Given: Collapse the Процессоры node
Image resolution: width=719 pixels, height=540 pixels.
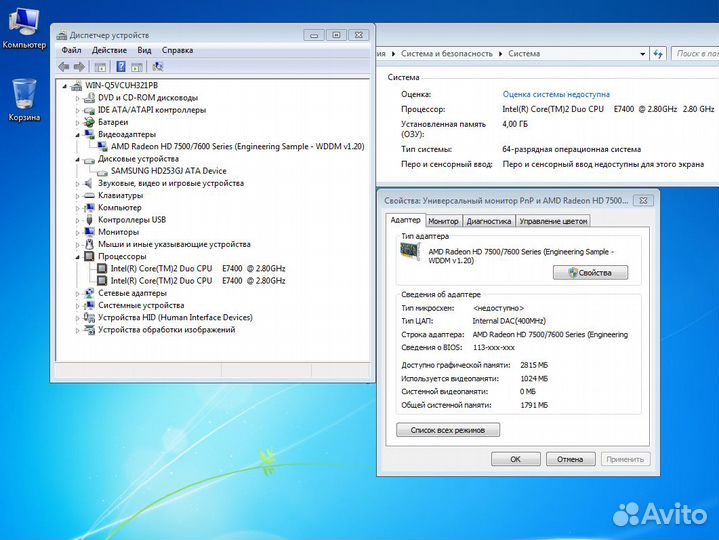Looking at the screenshot, I should pyautogui.click(x=77, y=257).
